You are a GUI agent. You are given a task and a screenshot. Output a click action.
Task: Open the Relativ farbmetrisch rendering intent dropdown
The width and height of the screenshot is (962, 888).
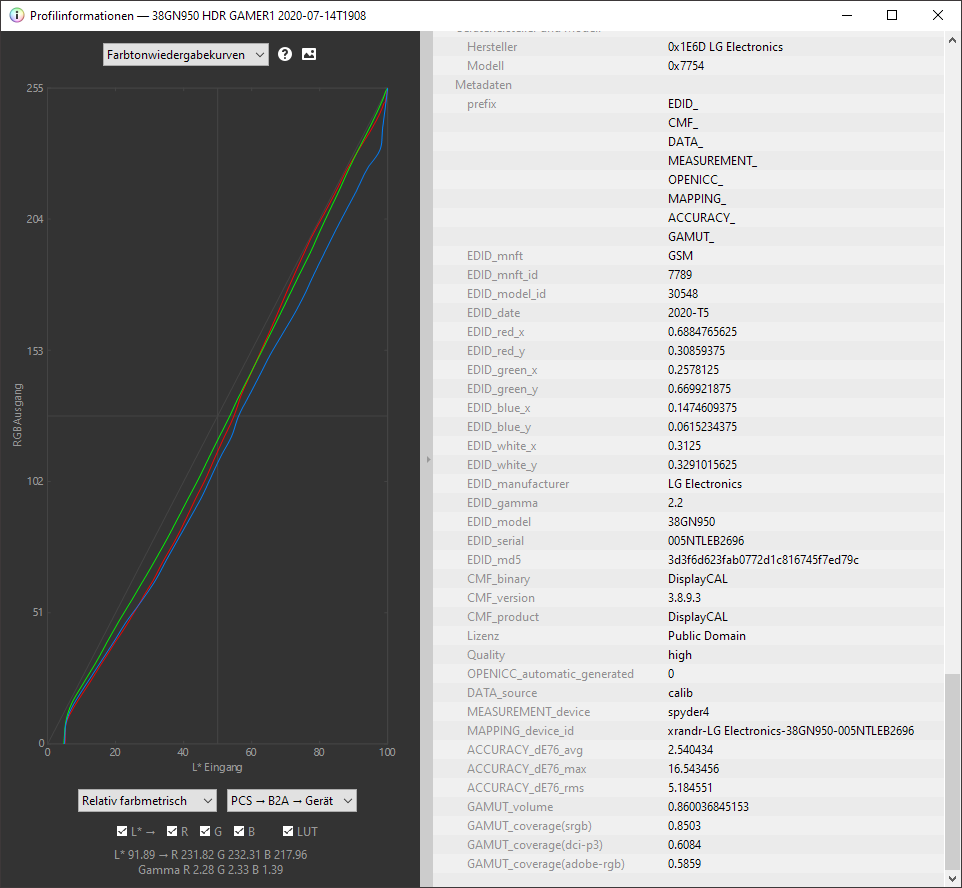pos(147,801)
